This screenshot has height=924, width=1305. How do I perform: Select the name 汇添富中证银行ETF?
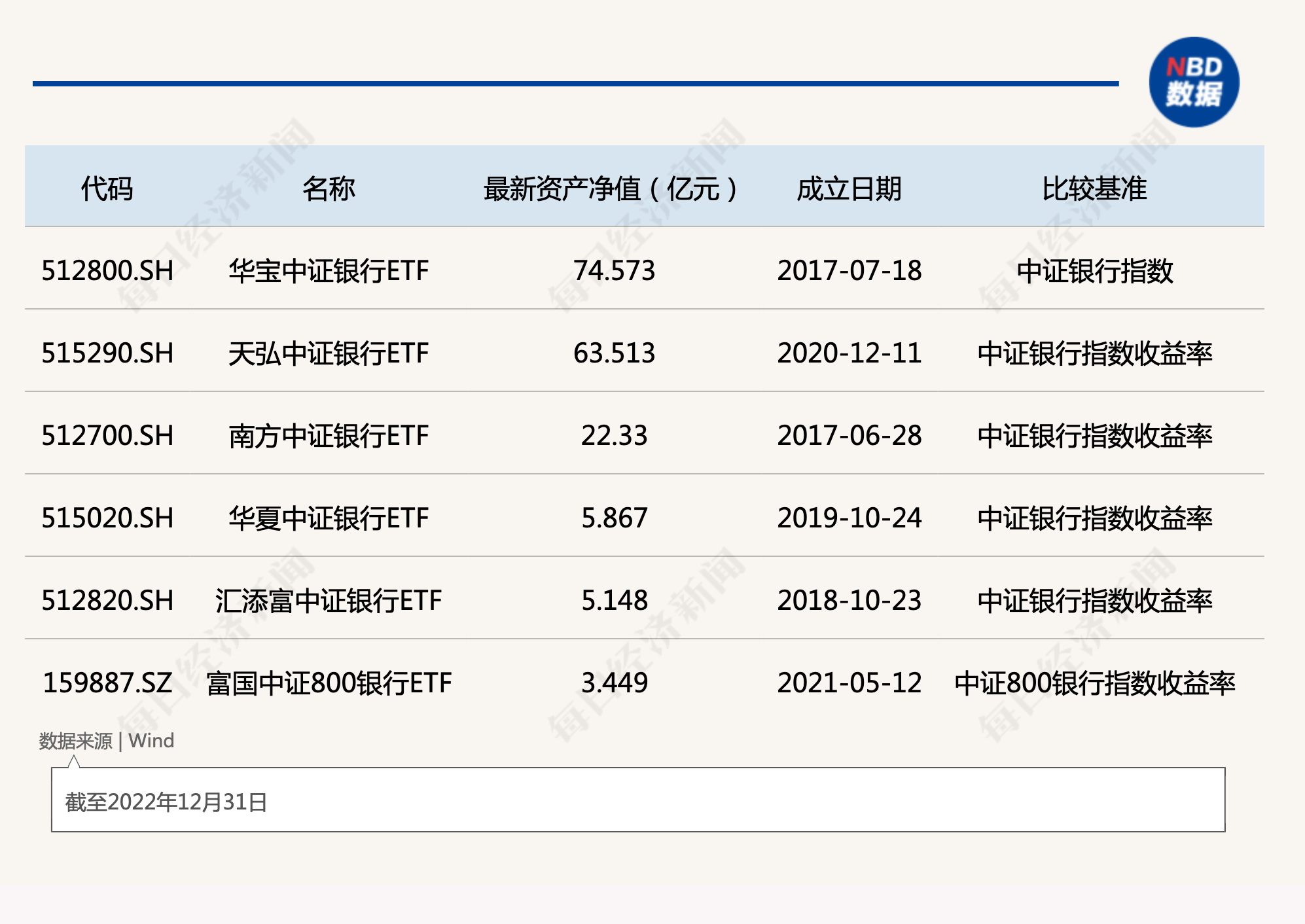tap(329, 600)
